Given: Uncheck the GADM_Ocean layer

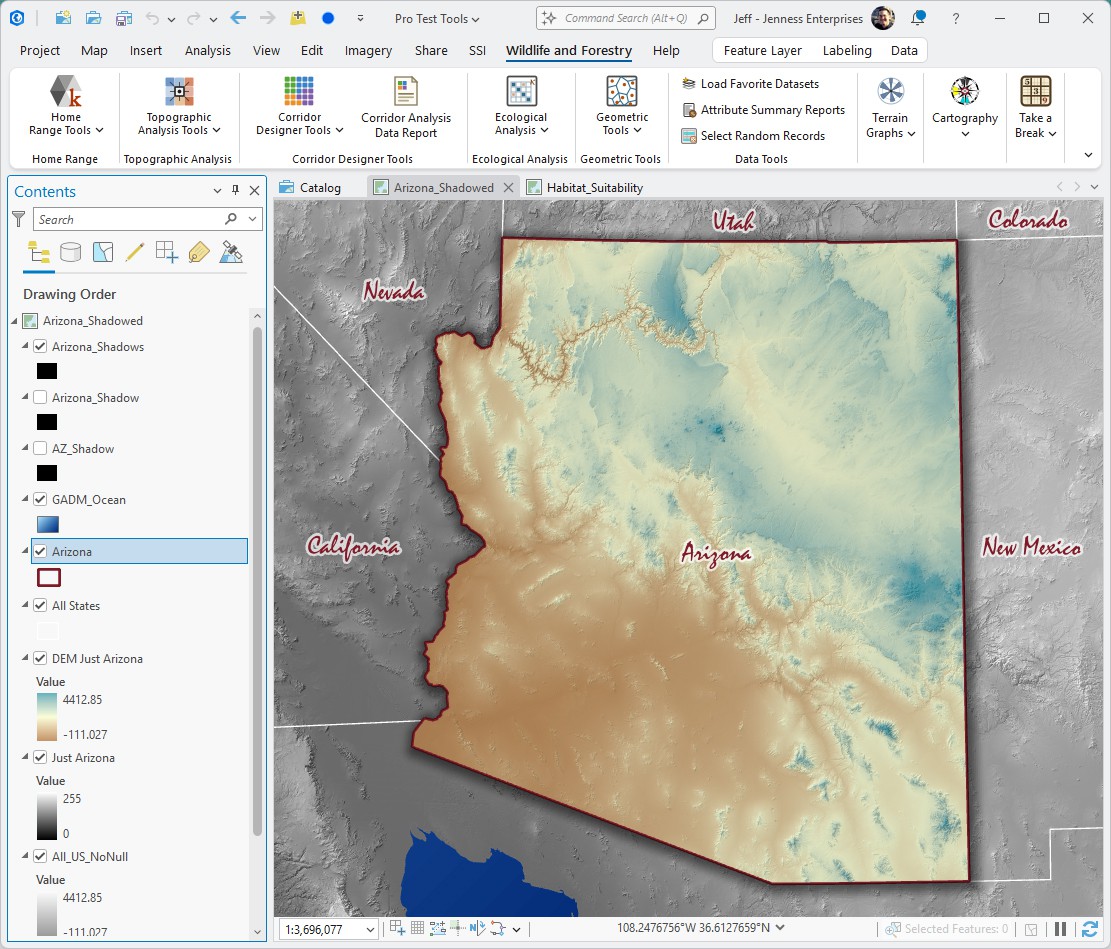Looking at the screenshot, I should point(40,500).
